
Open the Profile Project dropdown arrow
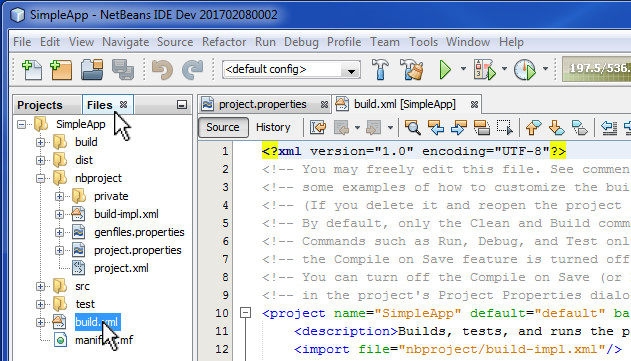(545, 69)
